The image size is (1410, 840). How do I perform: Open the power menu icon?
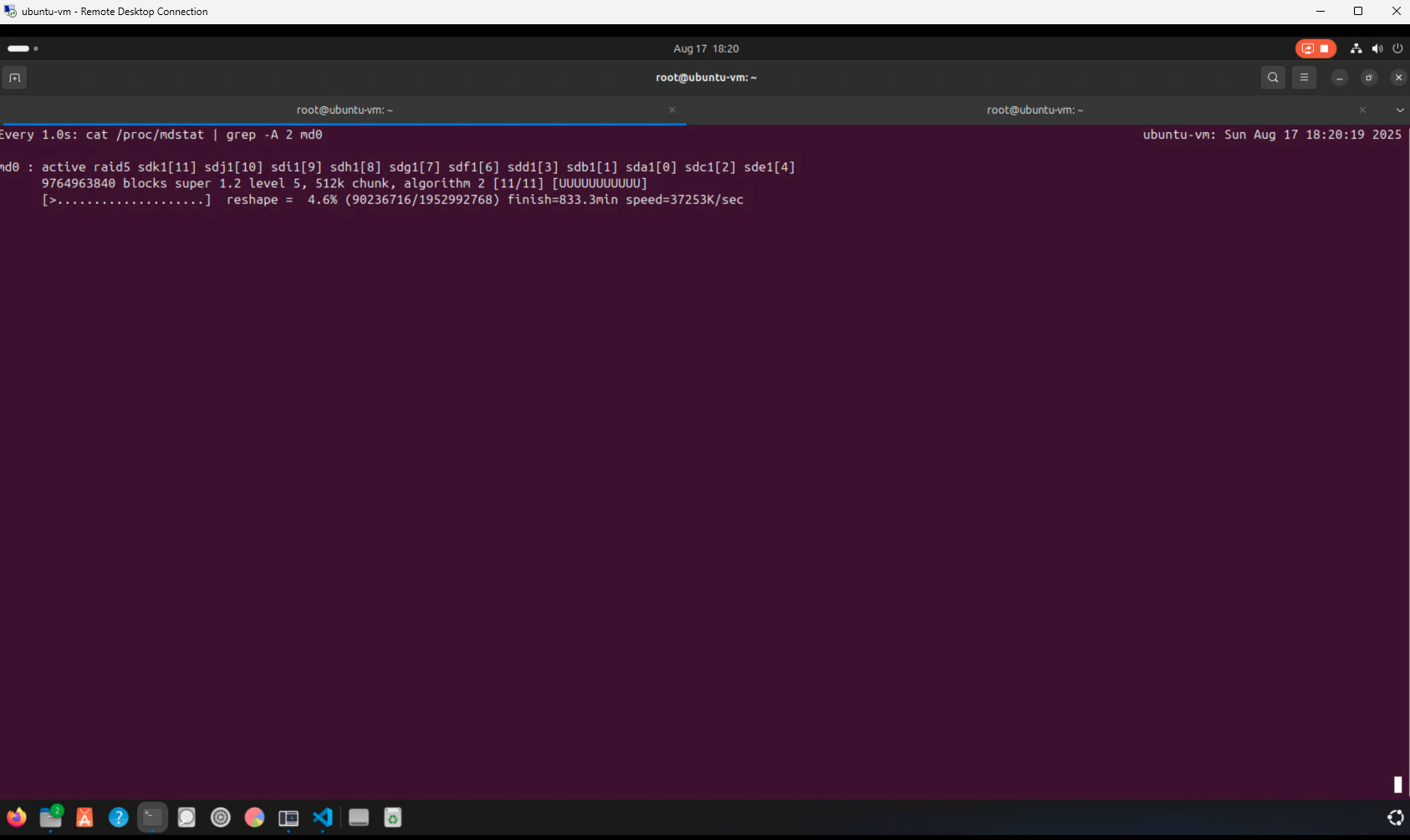(x=1397, y=48)
